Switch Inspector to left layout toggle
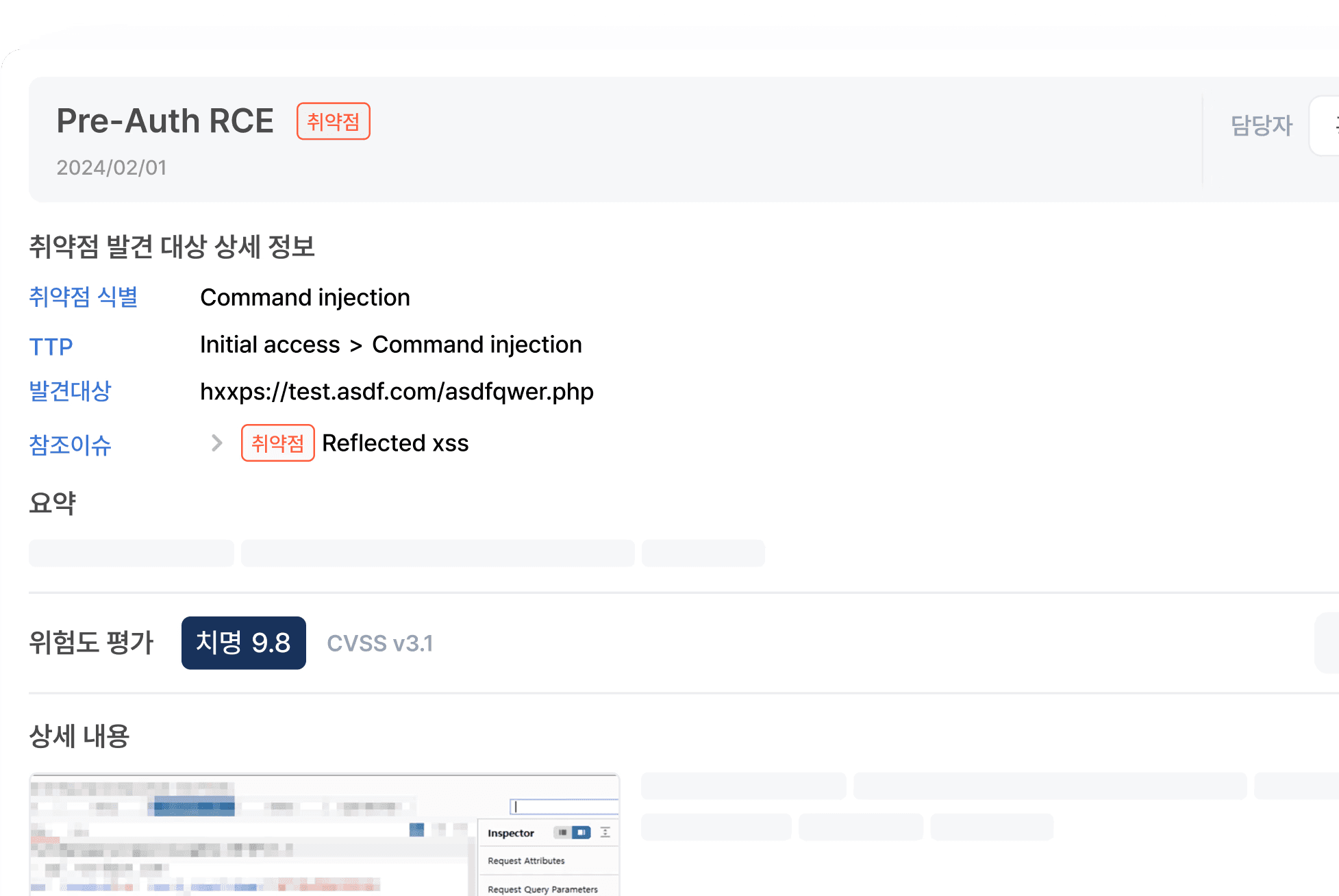The image size is (1339, 896). coord(562,832)
